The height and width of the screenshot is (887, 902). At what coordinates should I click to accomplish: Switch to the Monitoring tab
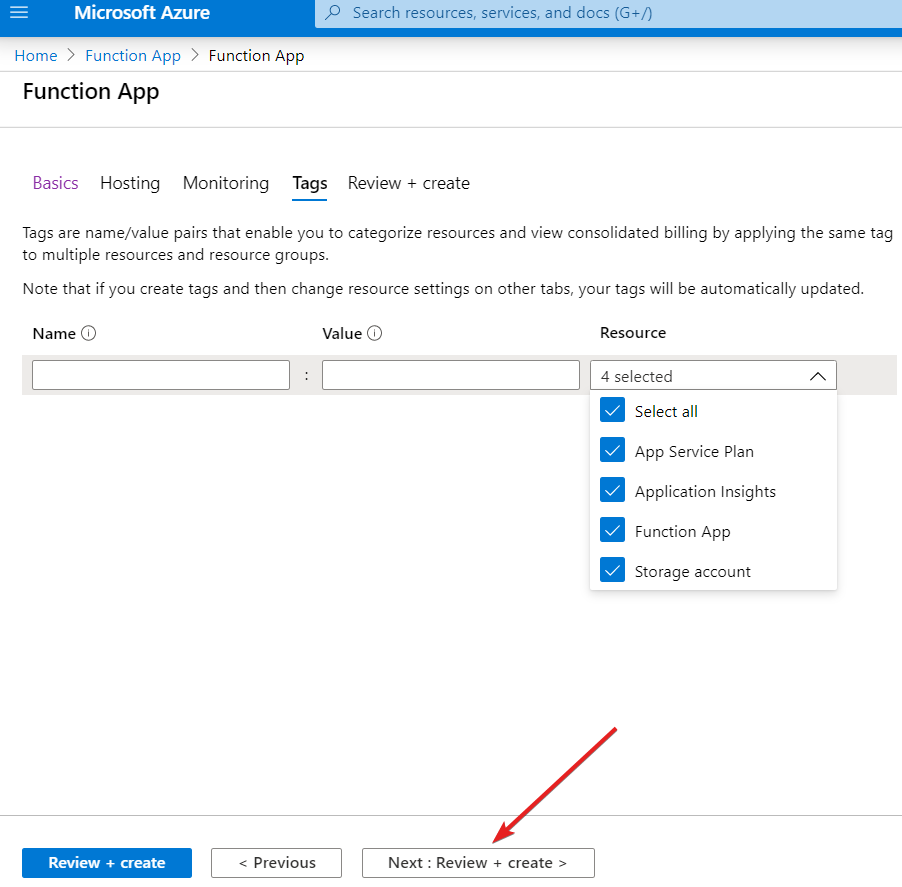pos(226,183)
